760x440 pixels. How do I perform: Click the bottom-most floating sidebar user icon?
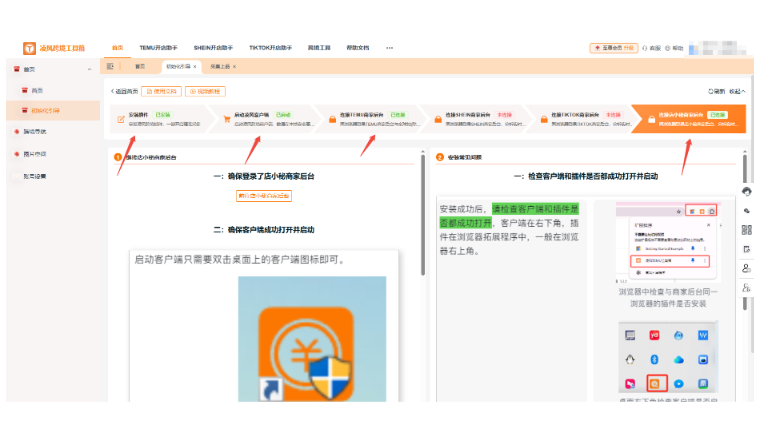point(746,288)
